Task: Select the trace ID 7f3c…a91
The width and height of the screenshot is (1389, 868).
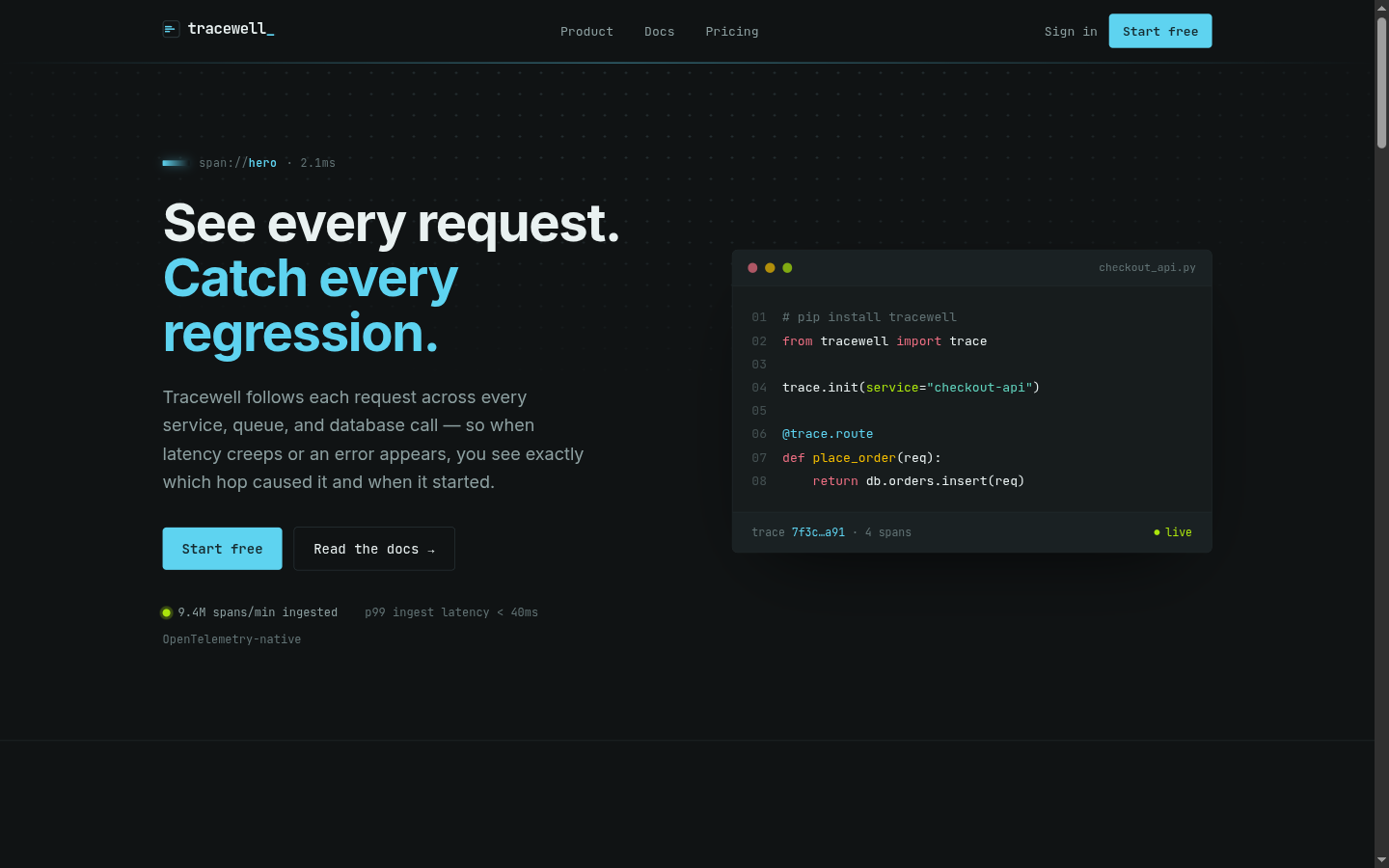Action: [818, 532]
